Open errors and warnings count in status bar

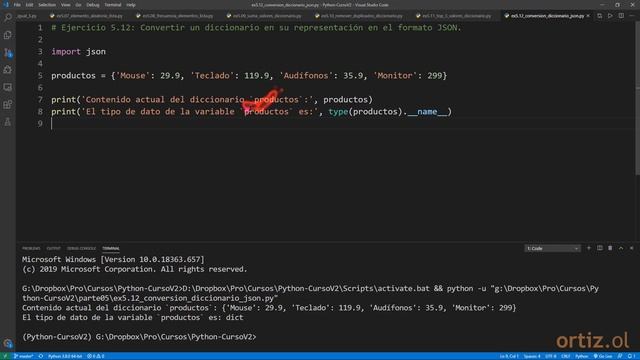coord(96,356)
